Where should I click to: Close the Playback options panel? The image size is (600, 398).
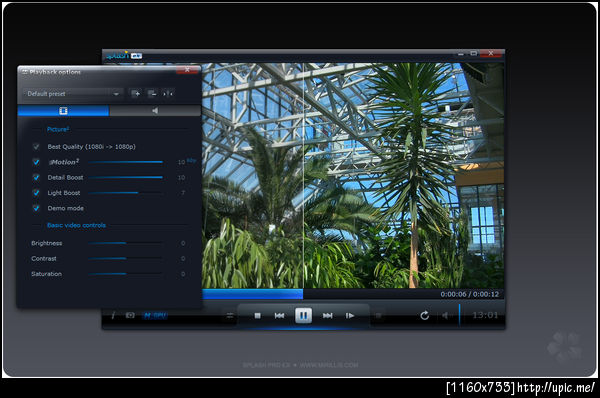[x=187, y=70]
